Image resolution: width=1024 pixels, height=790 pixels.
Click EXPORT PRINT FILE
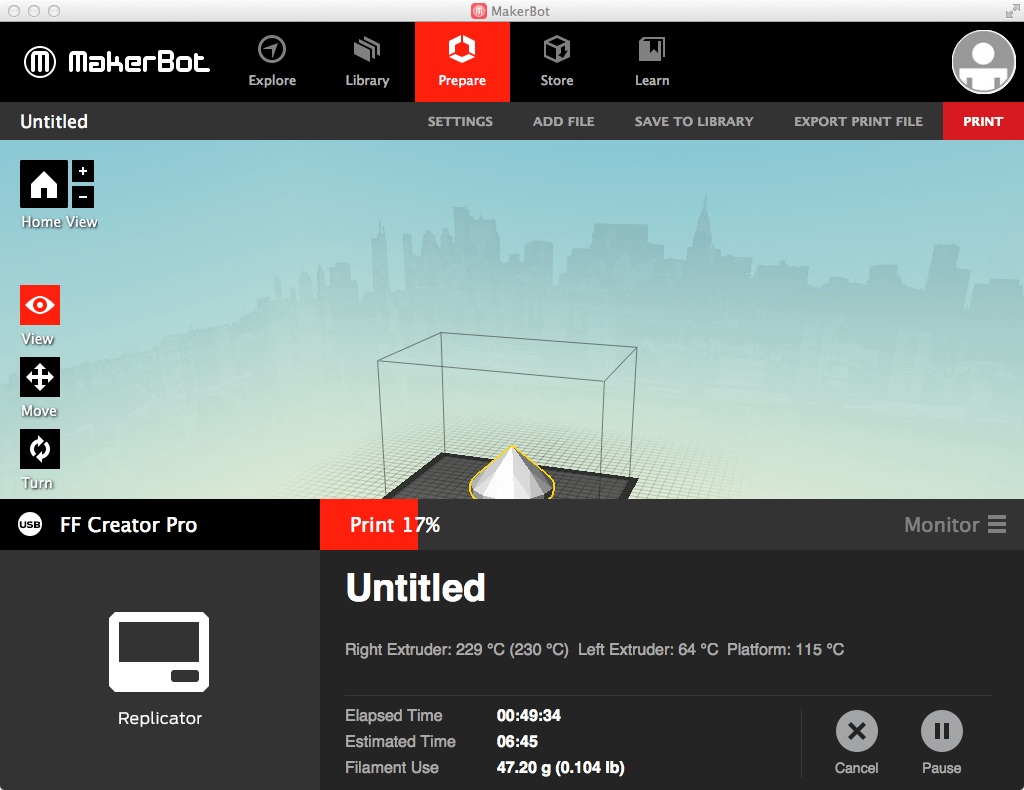point(858,121)
